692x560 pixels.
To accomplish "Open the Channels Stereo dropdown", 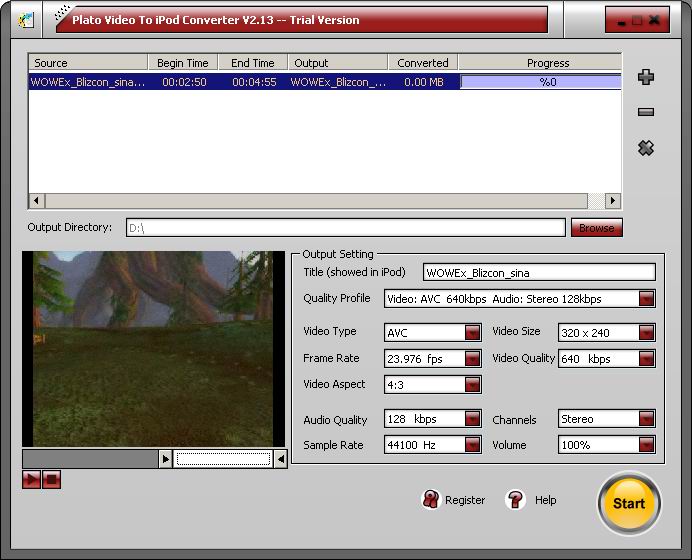I will point(647,419).
